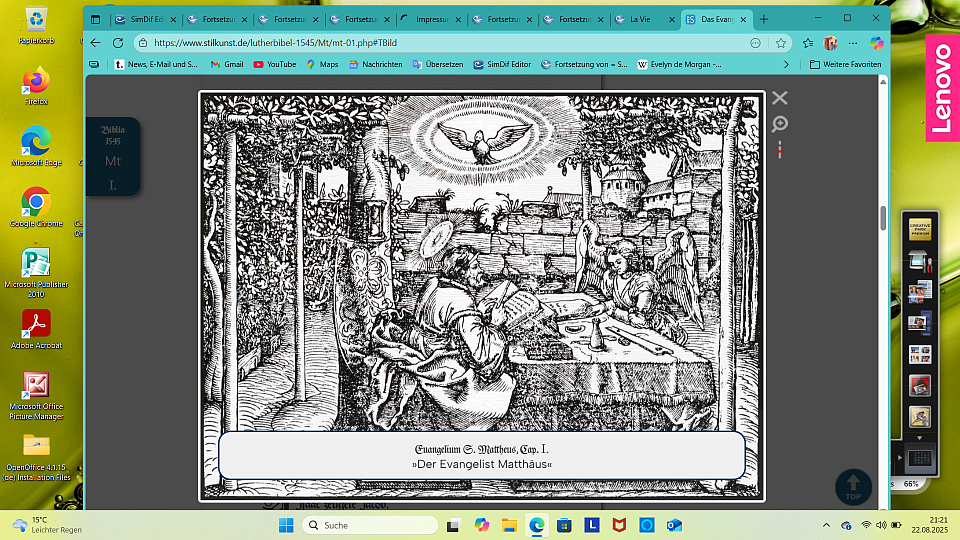Open Creative Park Premium in Canon widget
Screen dimensions: 960x540
920,230
